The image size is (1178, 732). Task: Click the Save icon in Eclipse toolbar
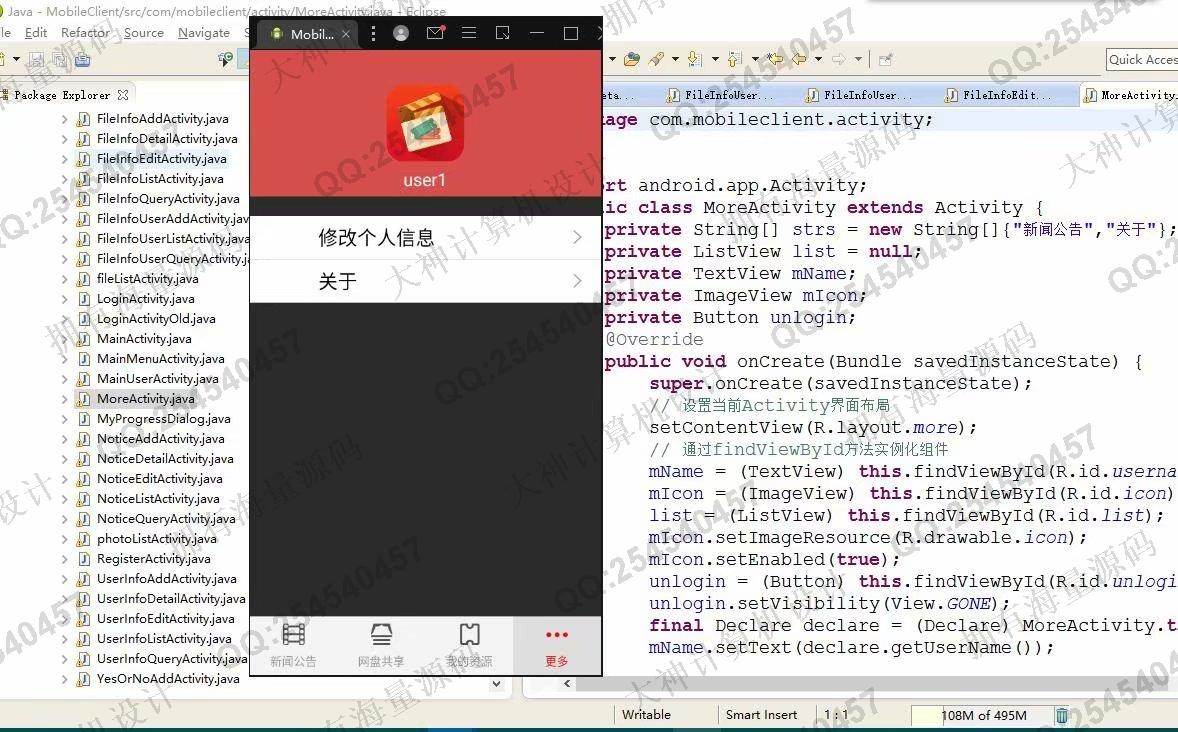point(35,59)
